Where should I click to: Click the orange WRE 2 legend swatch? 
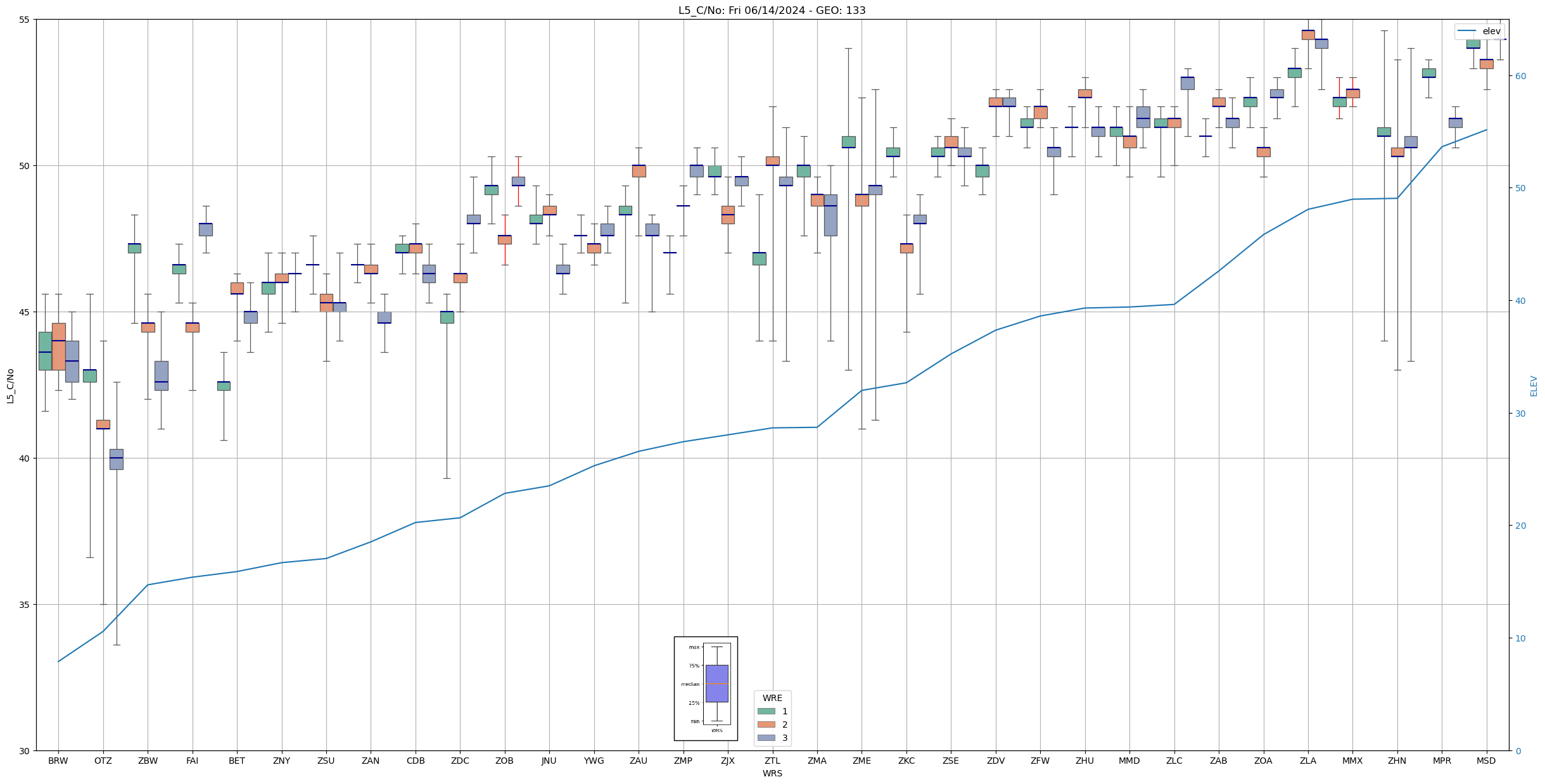pos(766,724)
